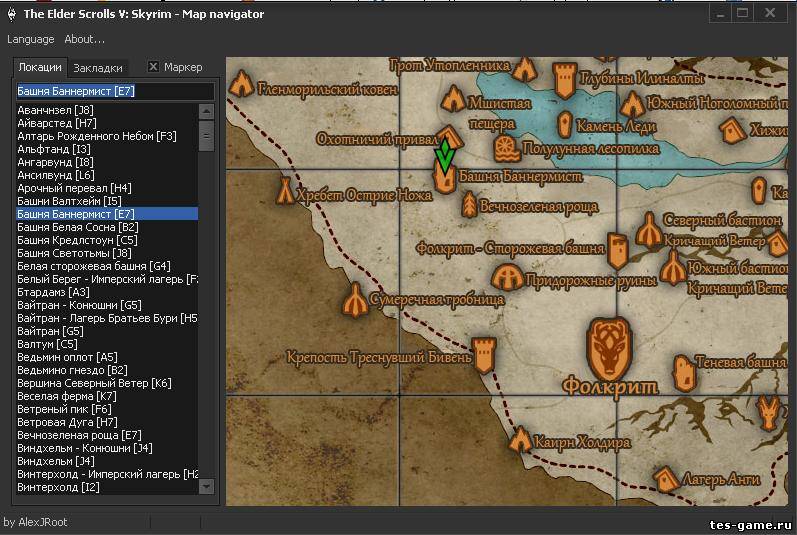Select Башня Кредлстоун [C5] entry
Screen dimensions: 797x535
click(x=107, y=240)
